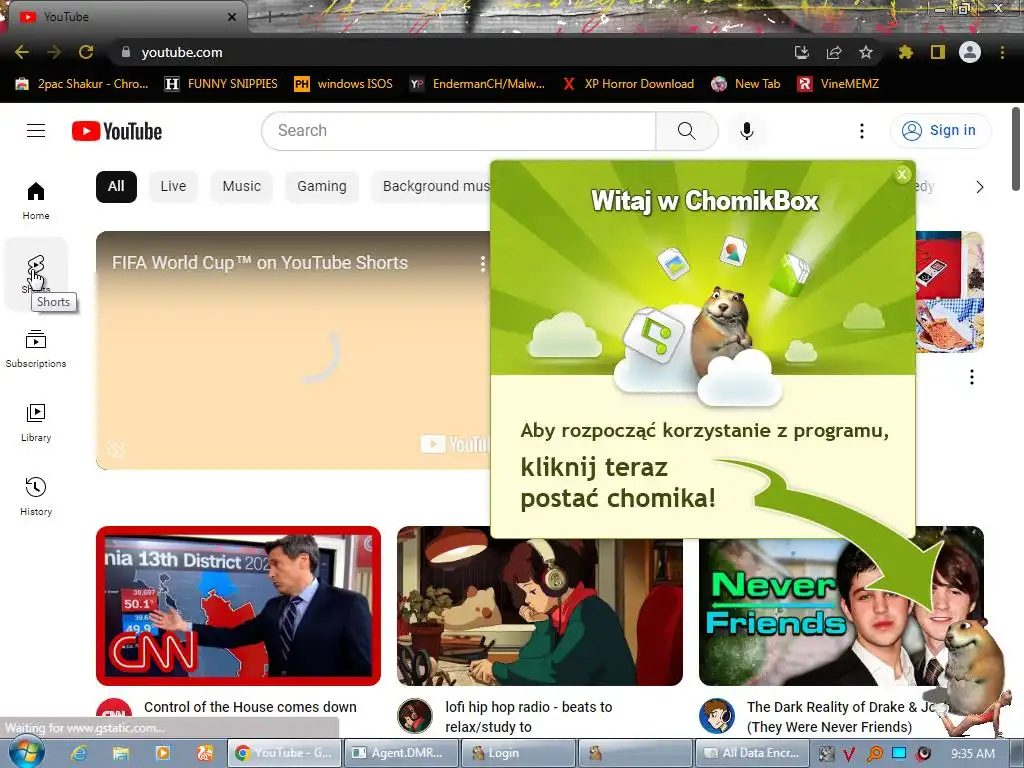The image size is (1024, 768).
Task: Go back in the browser
Action: pos(22,52)
